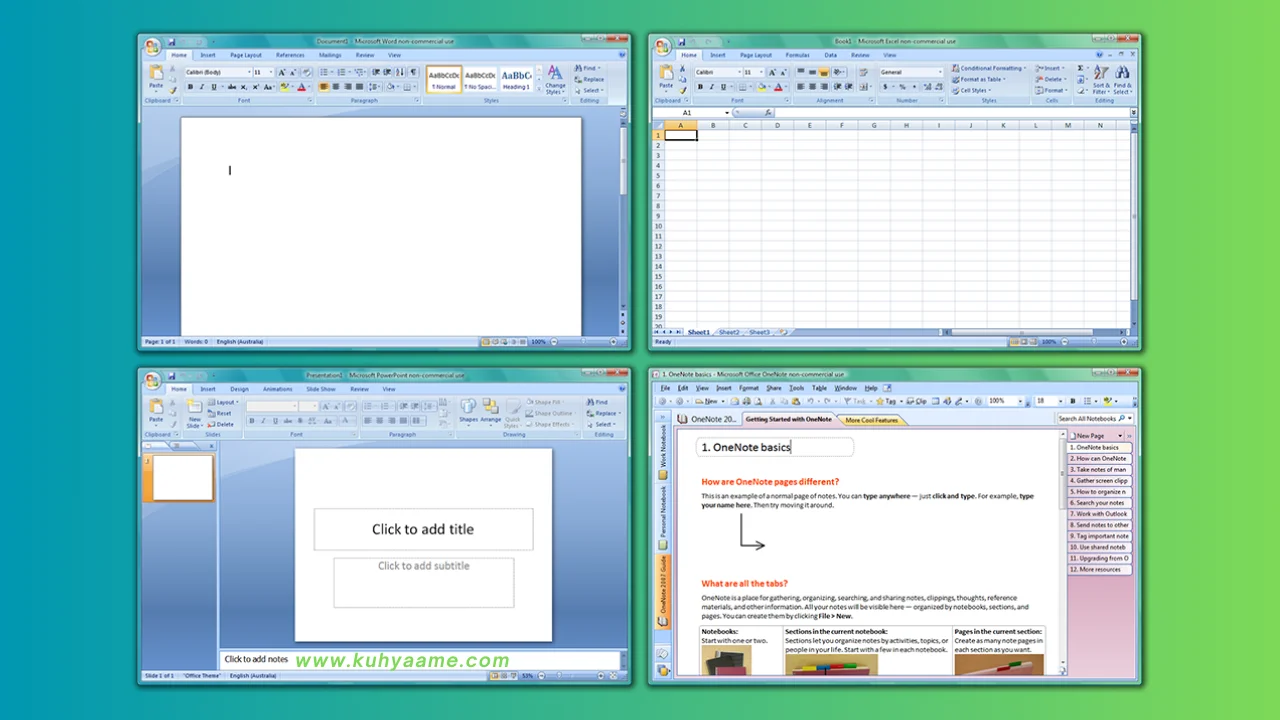Open References tab in Word
The image size is (1280, 720).
(290, 55)
